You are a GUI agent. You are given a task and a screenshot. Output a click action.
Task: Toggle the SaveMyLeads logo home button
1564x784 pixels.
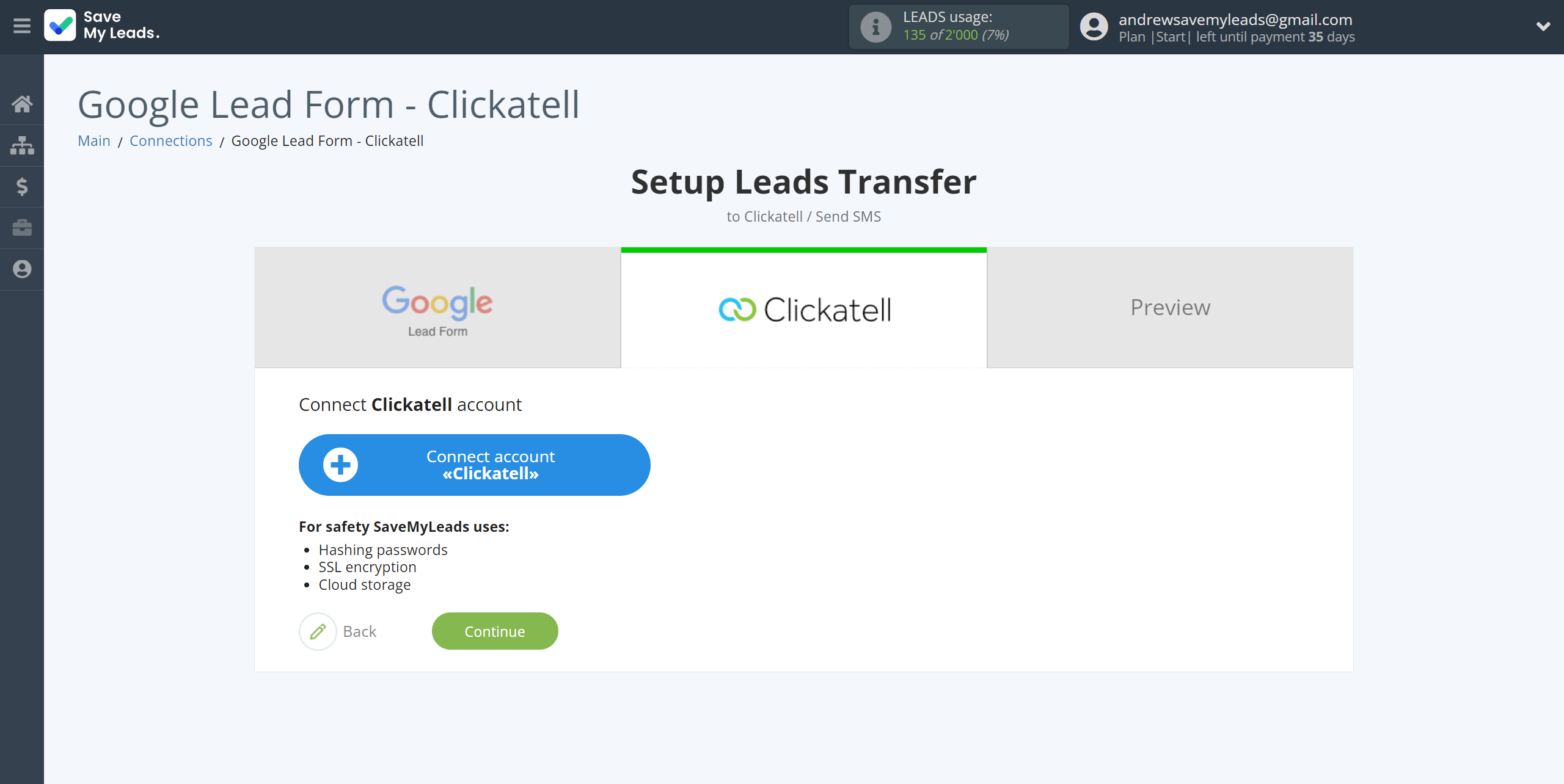pyautogui.click(x=100, y=26)
